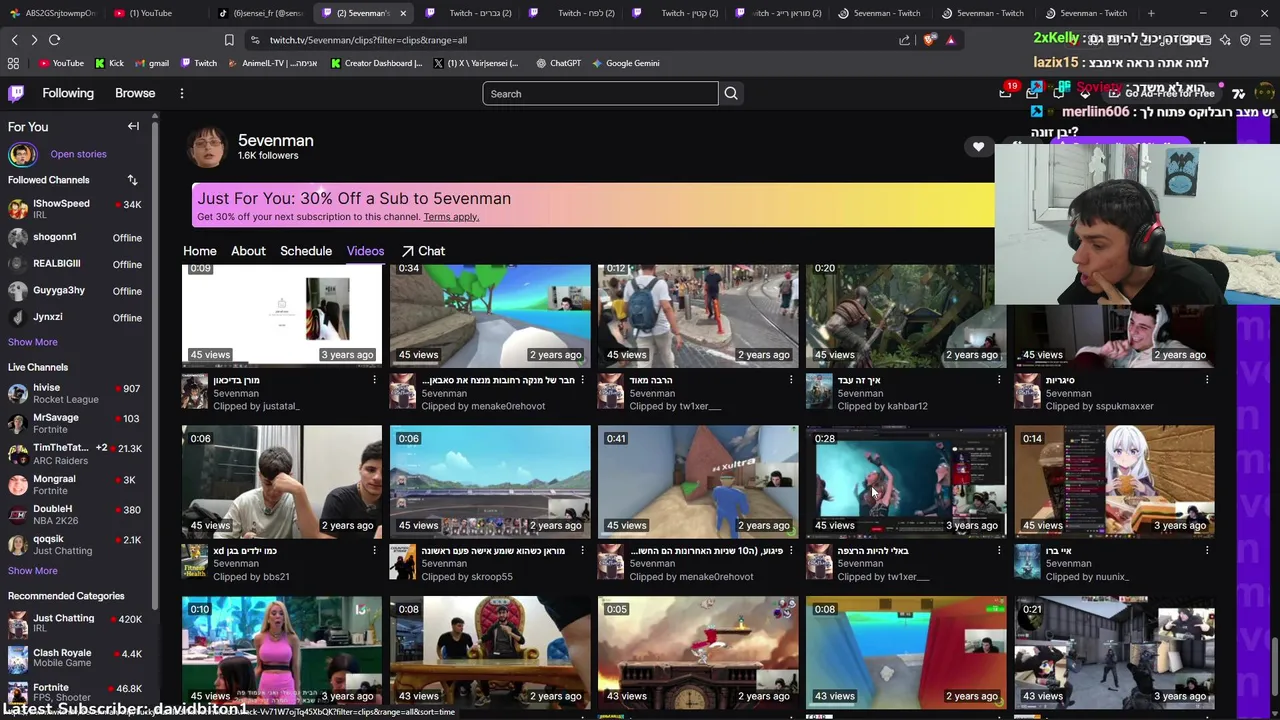Play the 0:14 clip clipped by nuunix_
Image resolution: width=1280 pixels, height=720 pixels.
click(1114, 482)
